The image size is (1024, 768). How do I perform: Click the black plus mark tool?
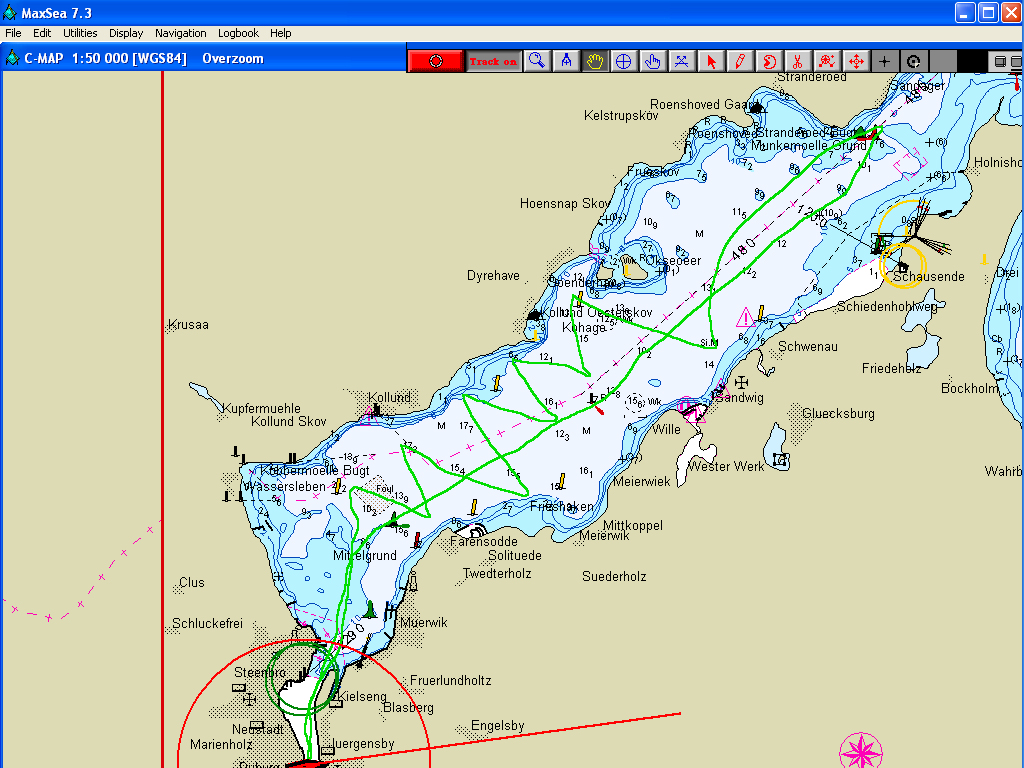884,61
